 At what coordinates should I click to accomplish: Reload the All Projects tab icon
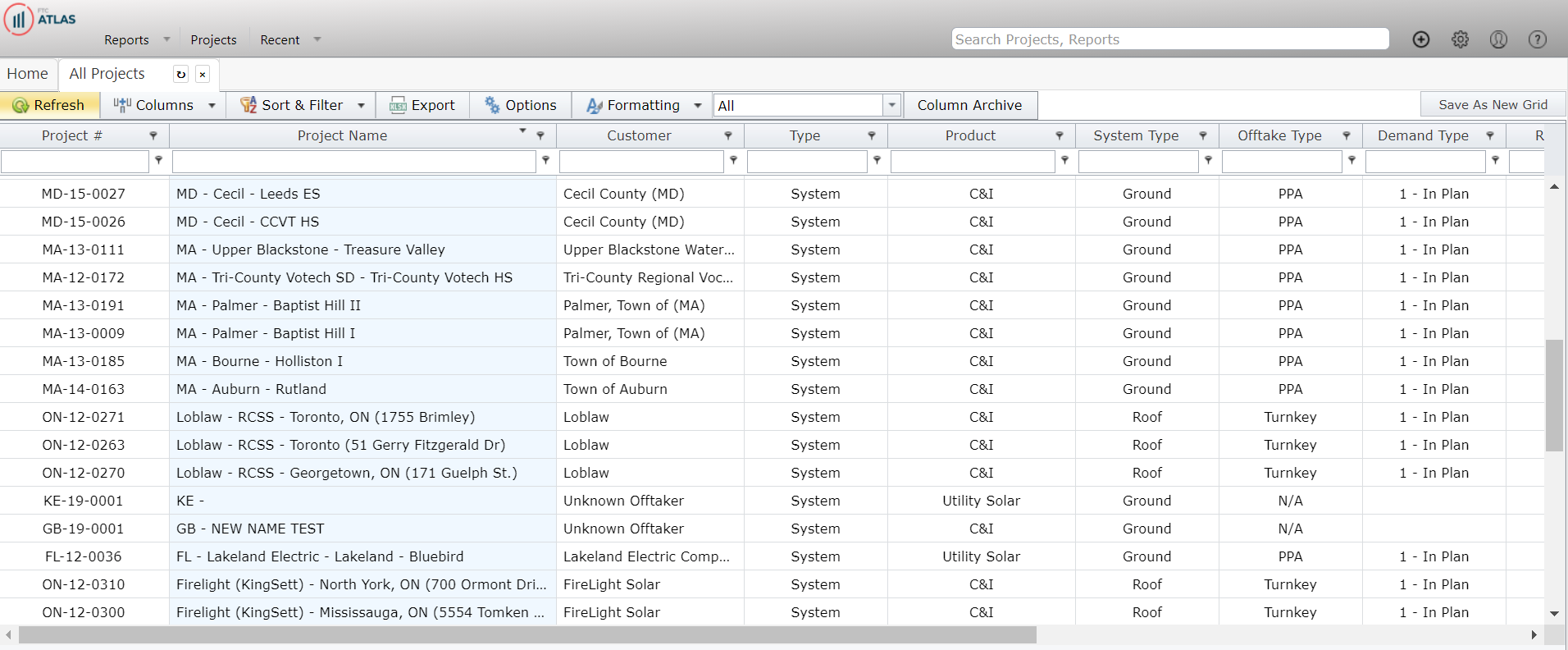pos(181,74)
